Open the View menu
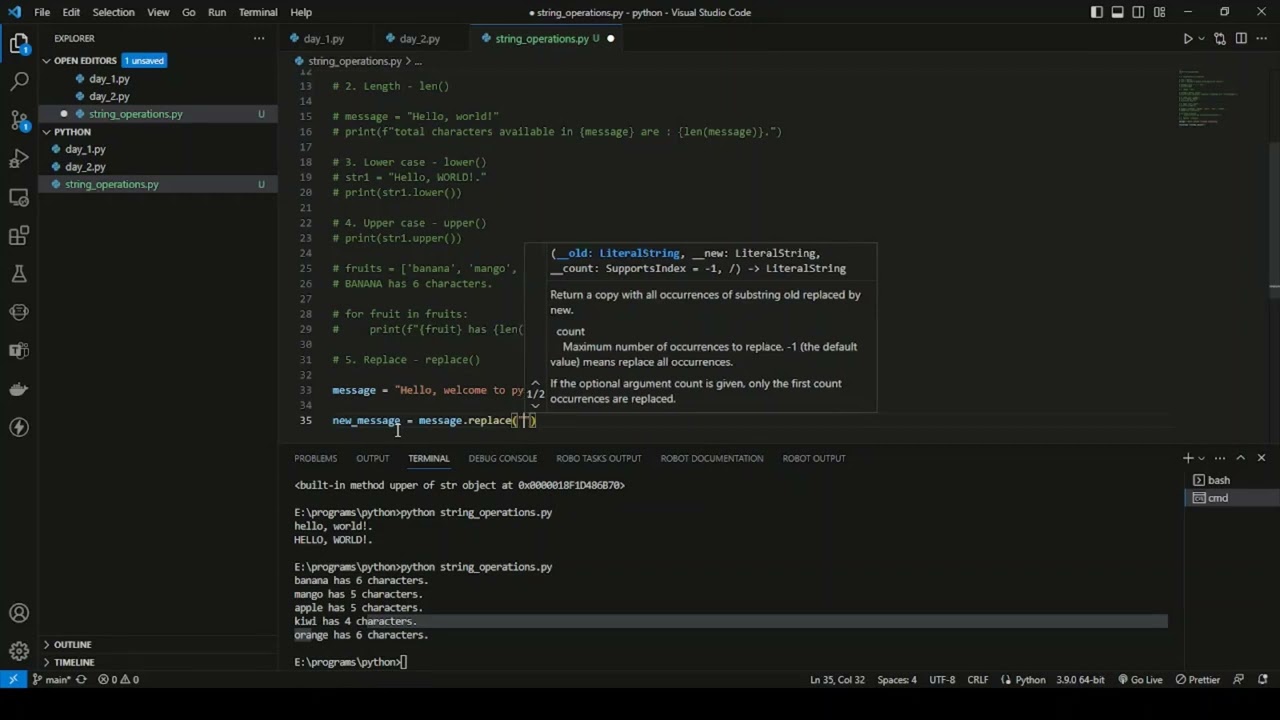Screen dimensions: 1280x720 pos(158,12)
